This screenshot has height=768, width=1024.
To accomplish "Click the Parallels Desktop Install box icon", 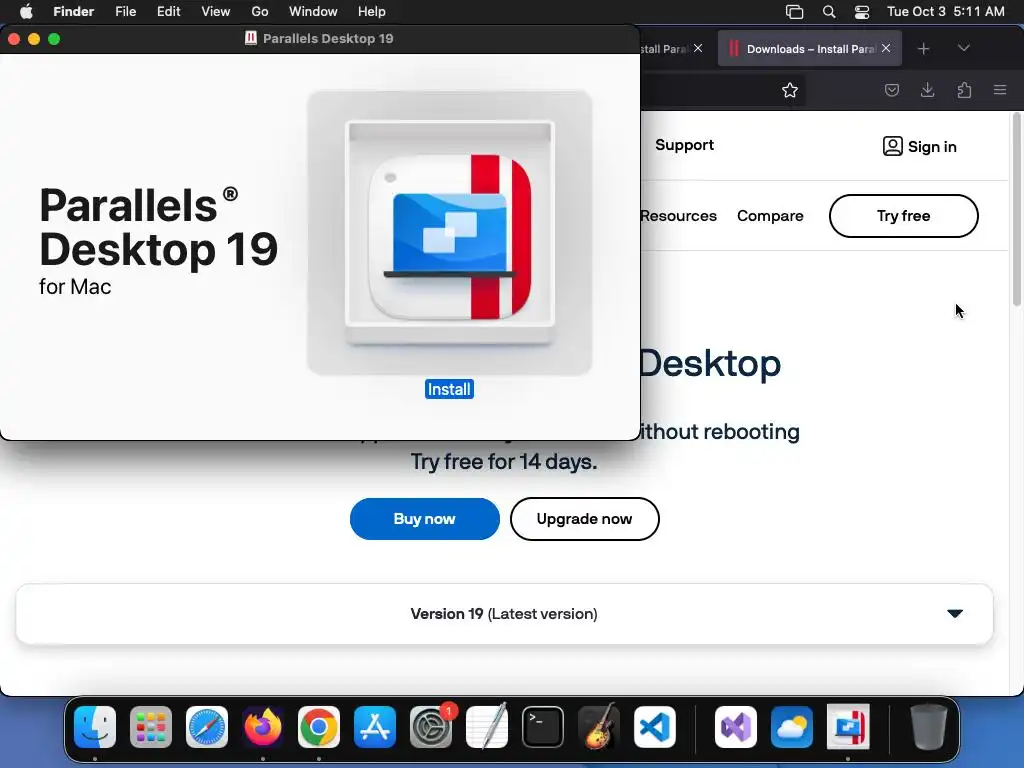I will (x=449, y=232).
